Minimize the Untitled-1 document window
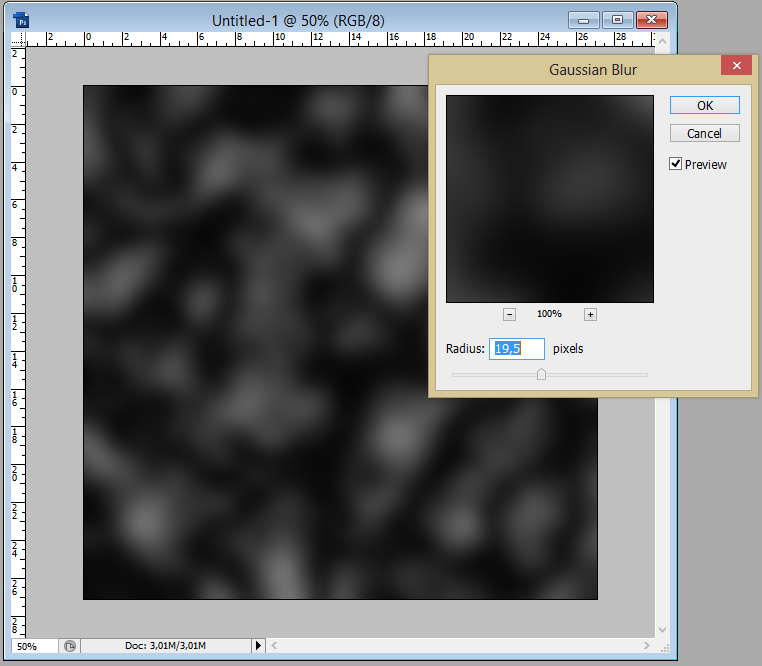Viewport: 762px width, 666px height. [583, 20]
